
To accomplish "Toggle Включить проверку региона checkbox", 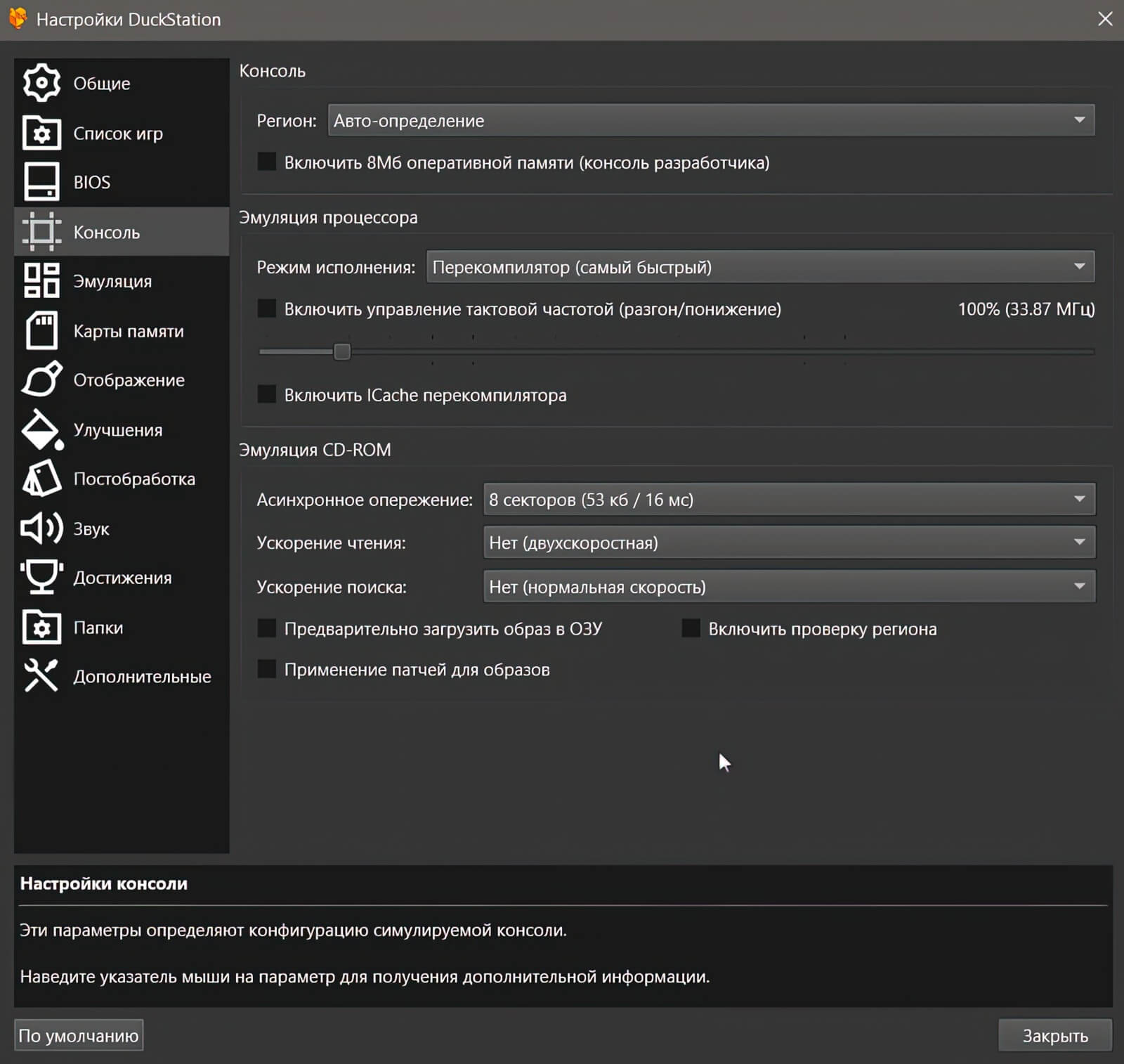I will 691,628.
